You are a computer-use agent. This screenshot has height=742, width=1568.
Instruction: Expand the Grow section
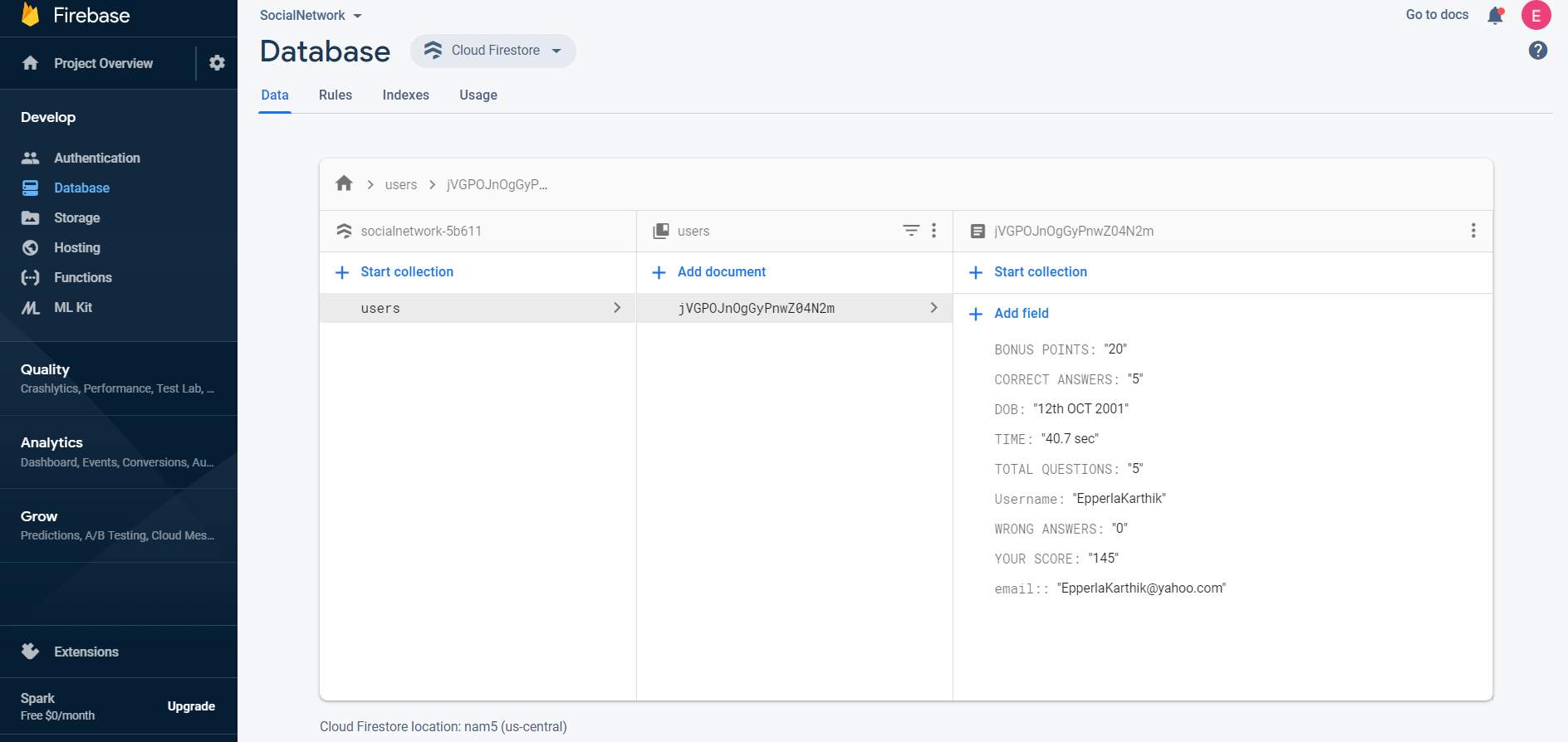pos(119,525)
